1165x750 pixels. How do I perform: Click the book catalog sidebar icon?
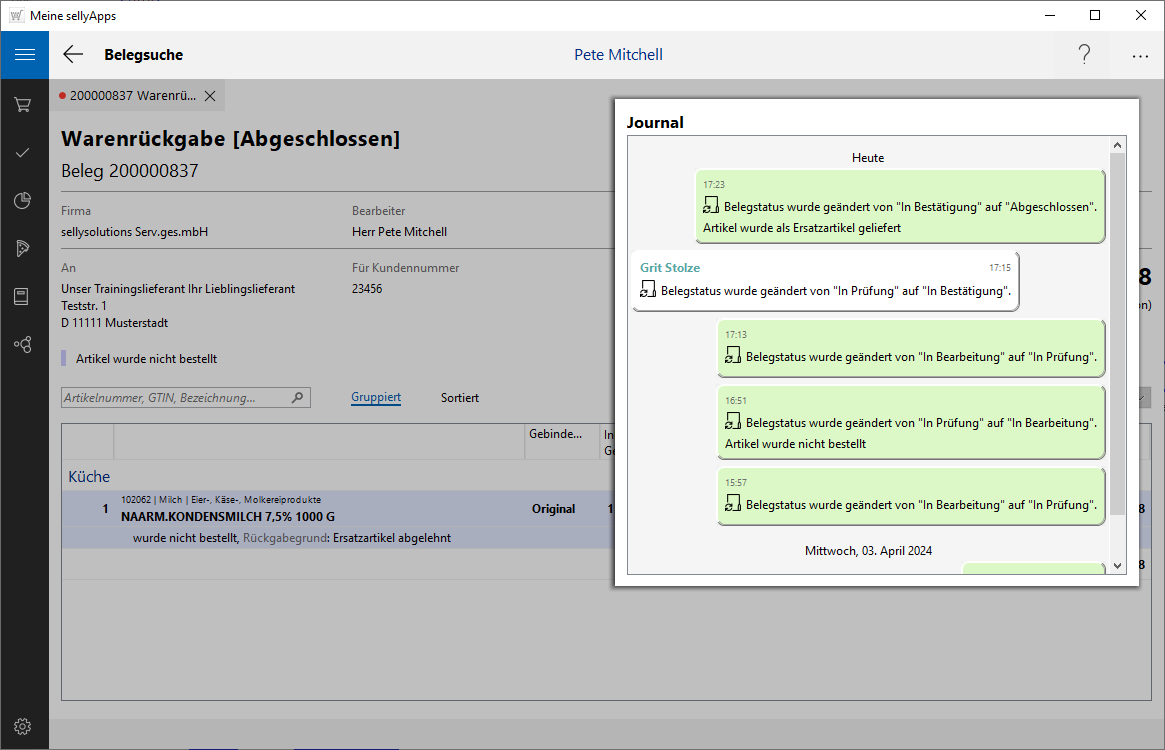pos(23,296)
